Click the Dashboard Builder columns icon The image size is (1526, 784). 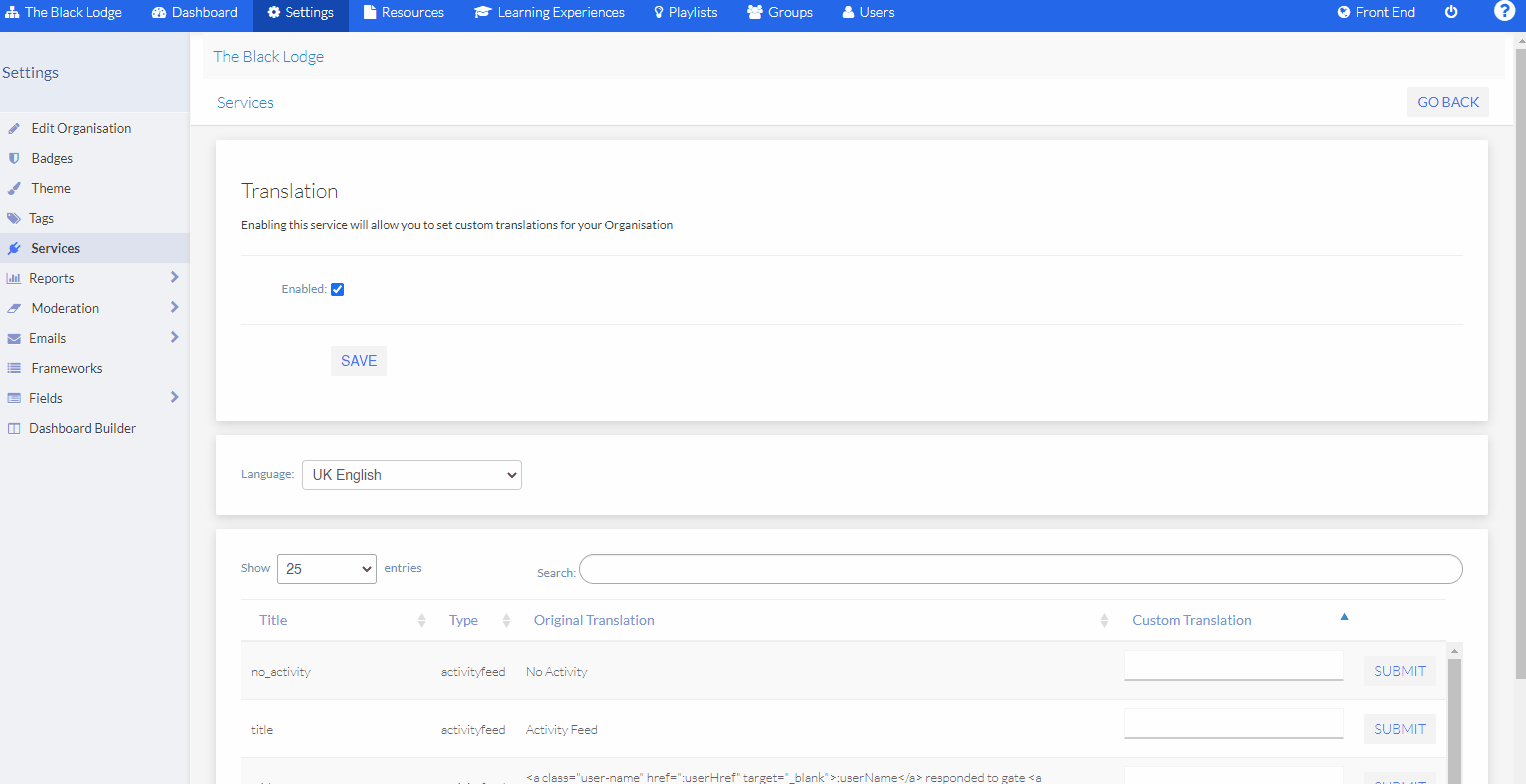click(14, 428)
